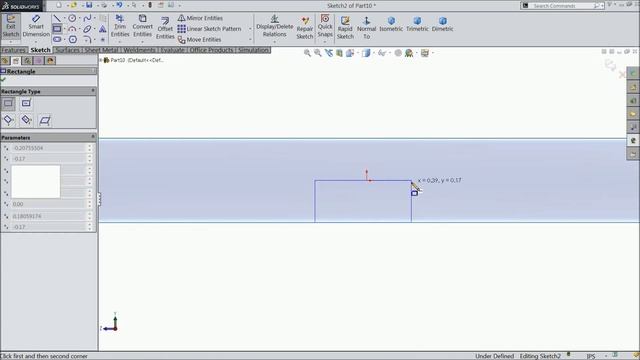
Task: Open FeatureManager design tree tab
Action: (x=5, y=61)
